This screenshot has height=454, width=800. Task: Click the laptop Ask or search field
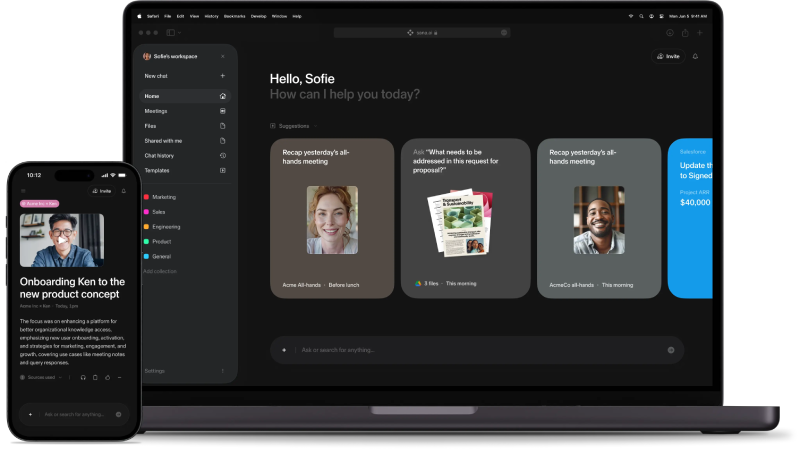477,350
